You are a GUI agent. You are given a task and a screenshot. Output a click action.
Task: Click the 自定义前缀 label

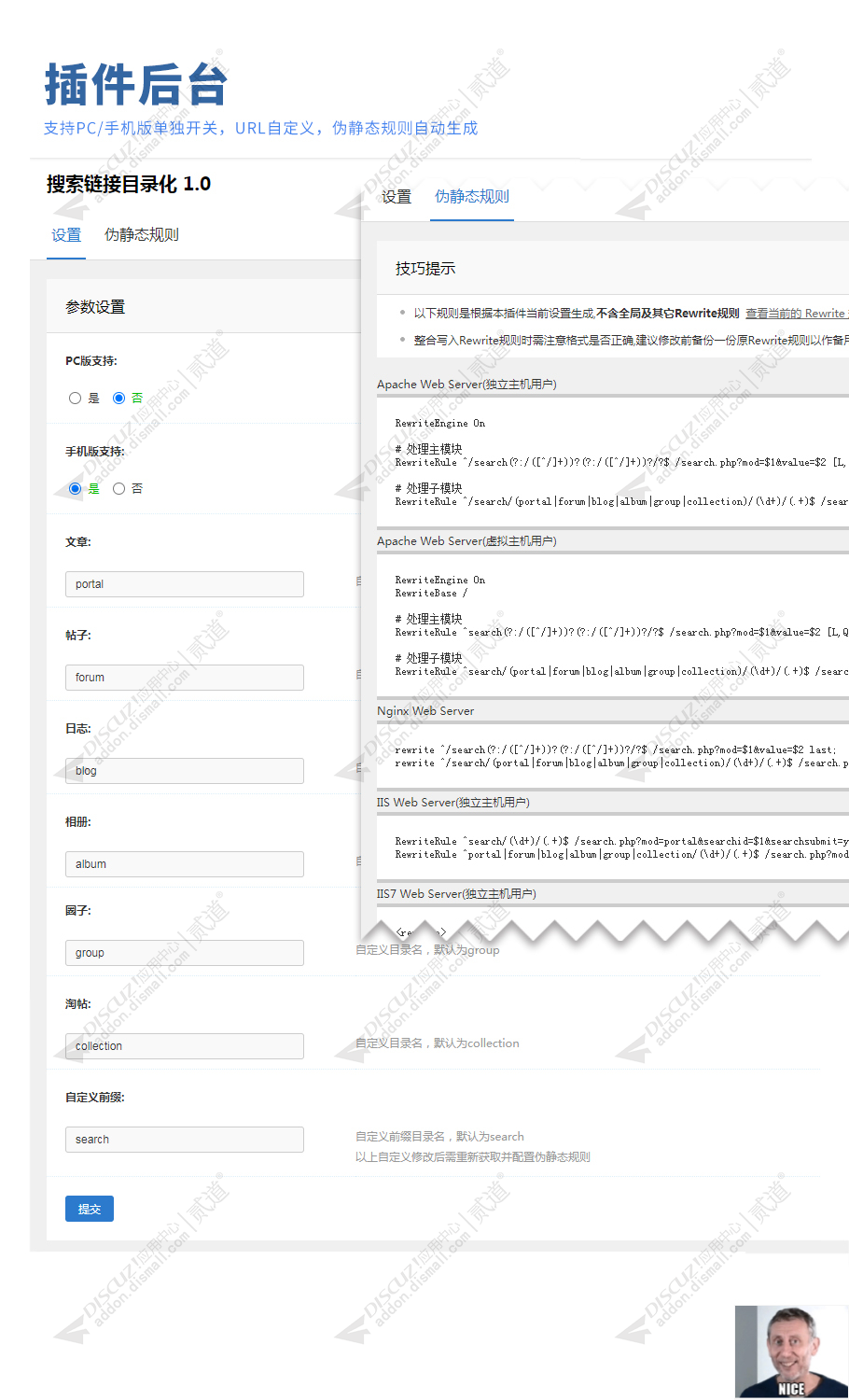pos(95,1098)
